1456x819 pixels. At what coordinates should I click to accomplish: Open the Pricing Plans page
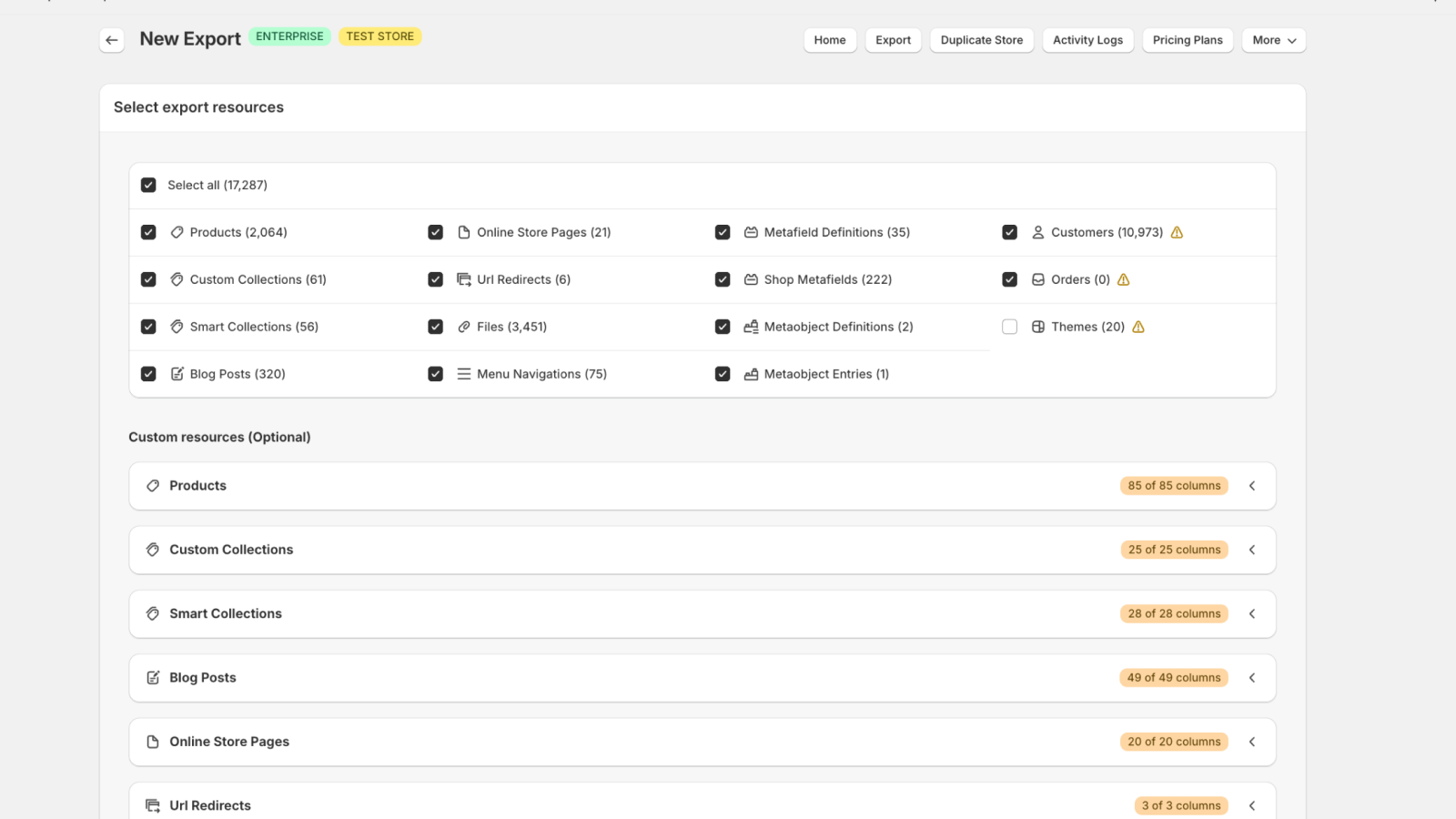tap(1188, 40)
